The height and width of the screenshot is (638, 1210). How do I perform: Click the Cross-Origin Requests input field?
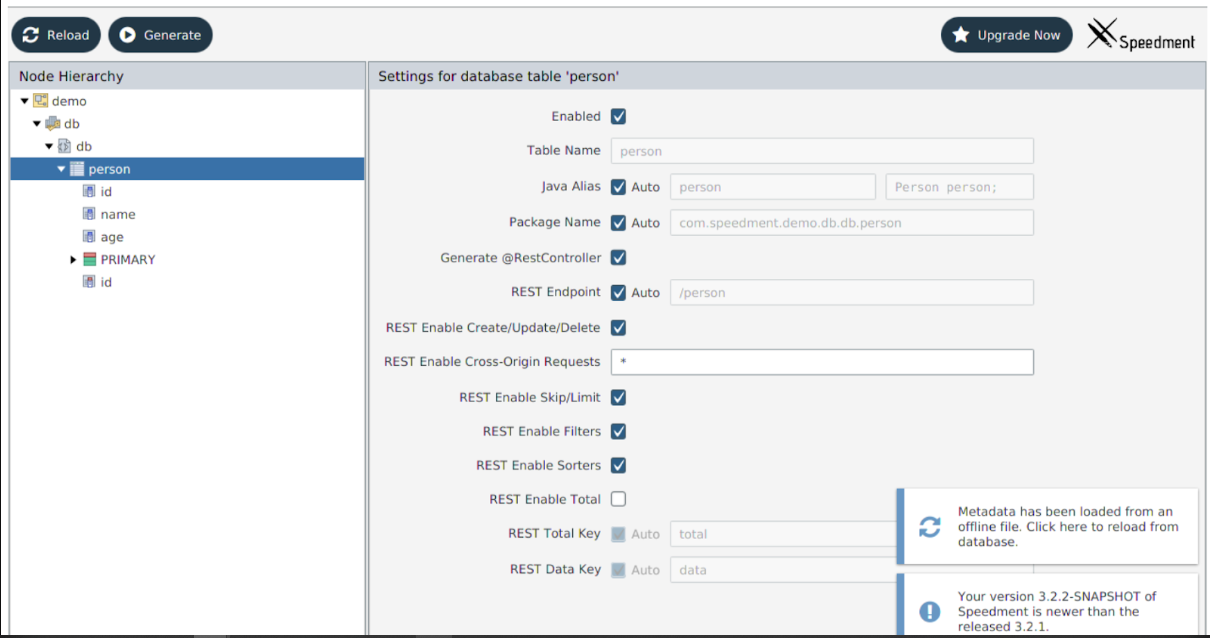coord(822,362)
